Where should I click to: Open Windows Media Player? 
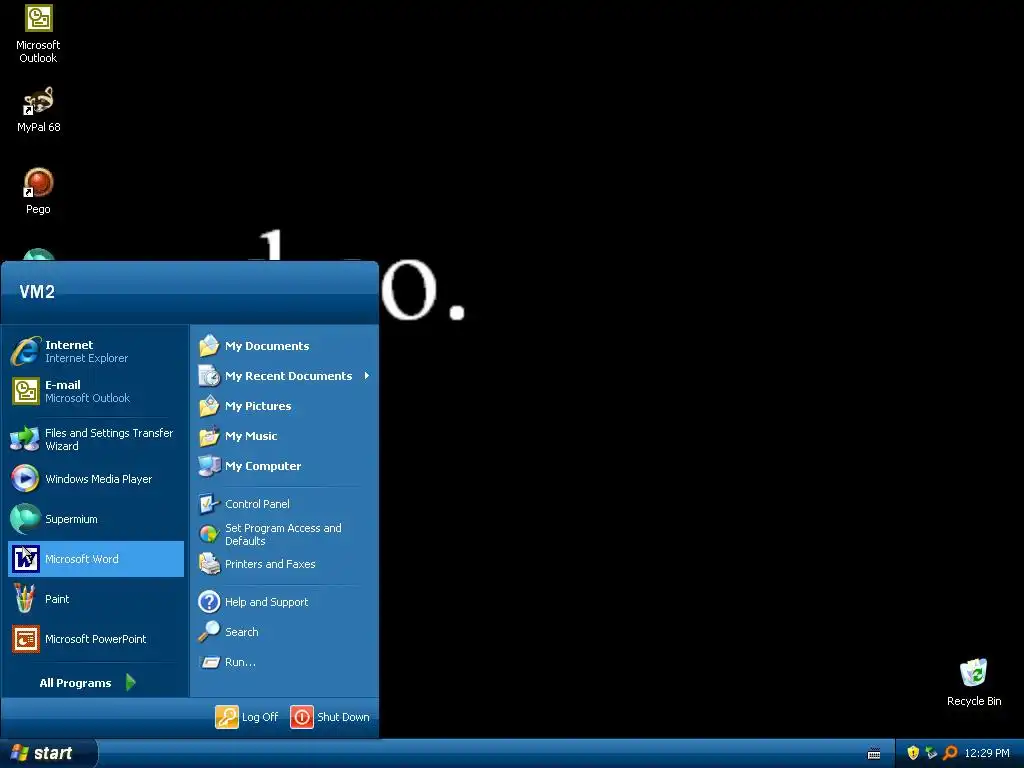pos(96,479)
